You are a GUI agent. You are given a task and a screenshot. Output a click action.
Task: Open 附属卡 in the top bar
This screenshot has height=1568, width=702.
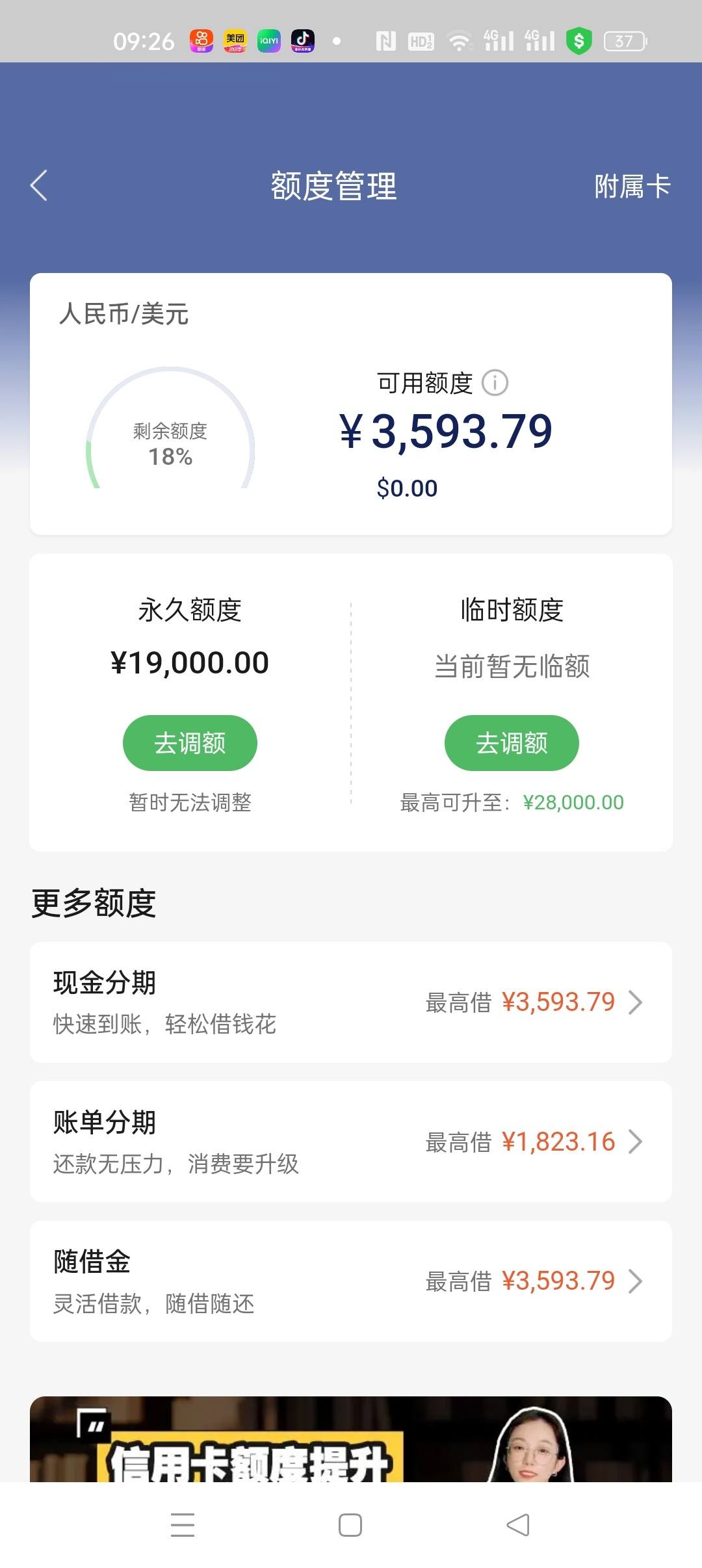[x=632, y=187]
